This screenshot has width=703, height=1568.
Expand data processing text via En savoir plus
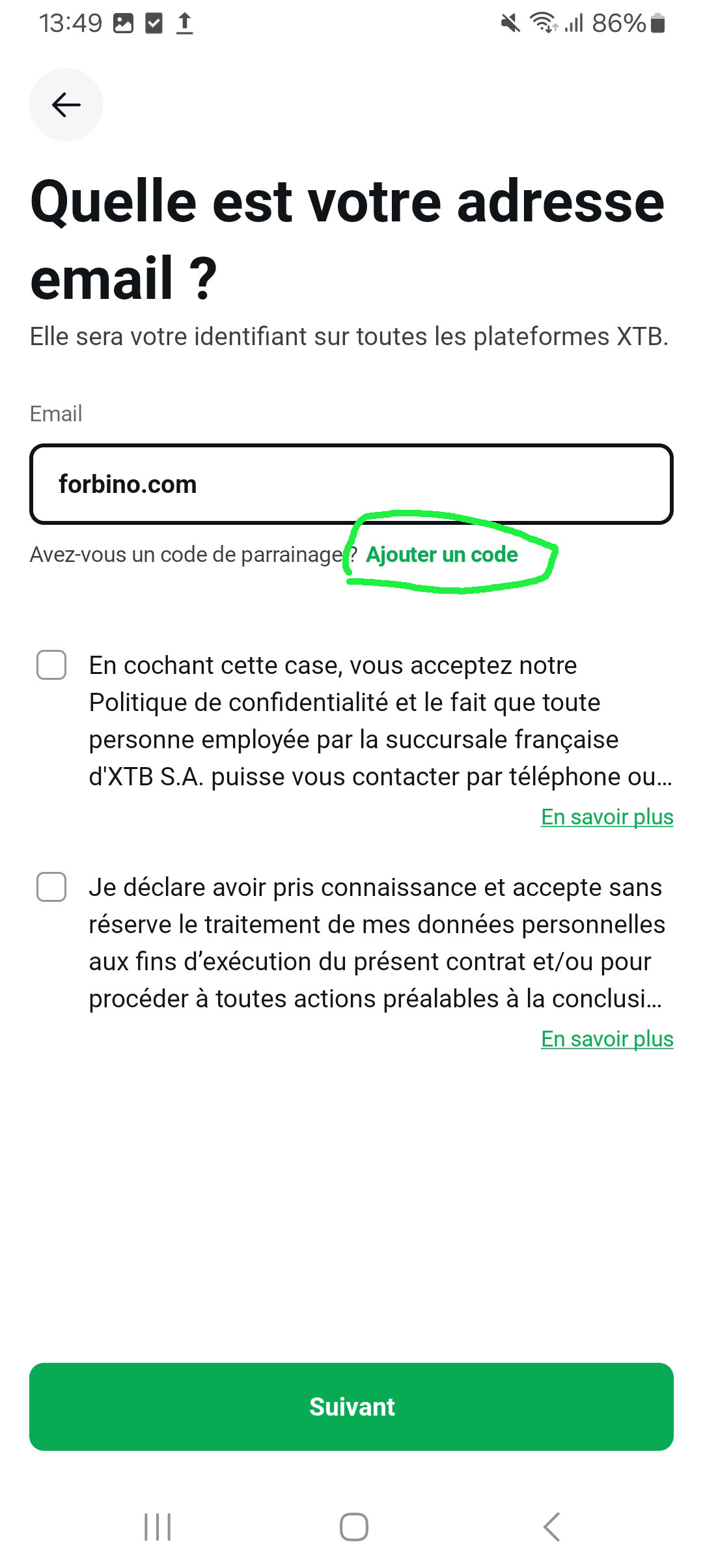pyautogui.click(x=607, y=1039)
